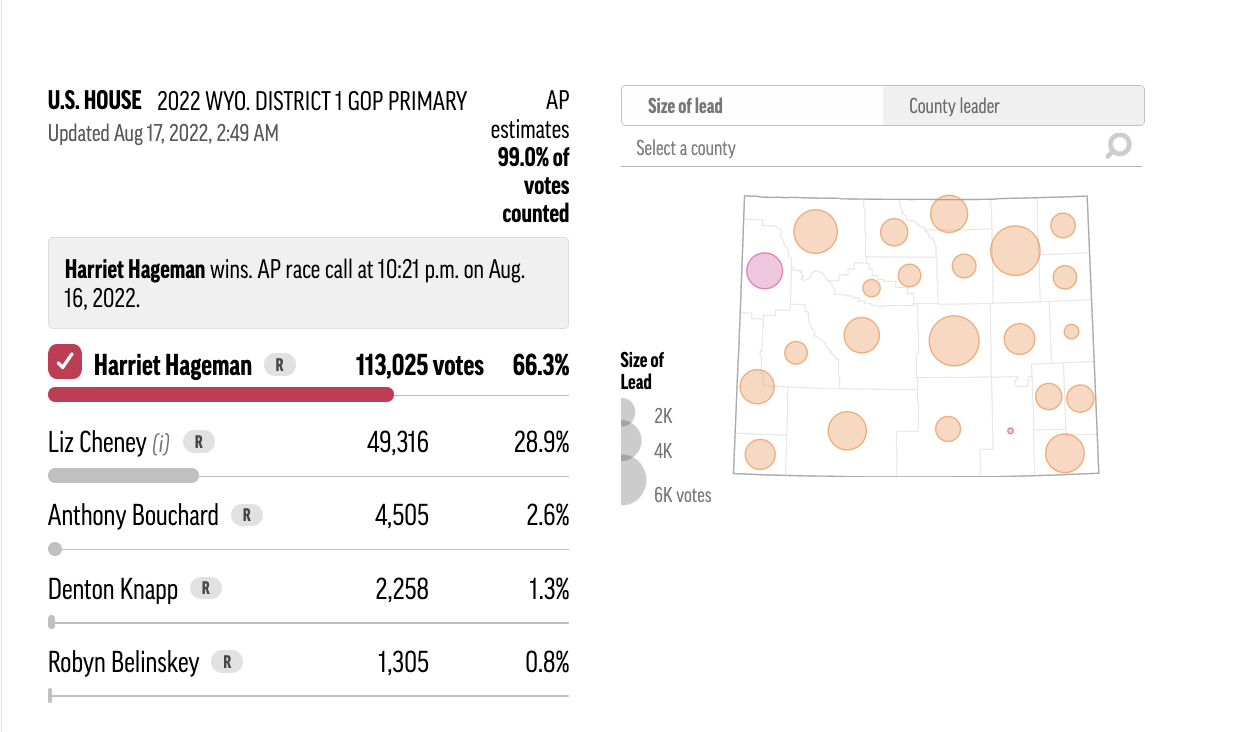Open the Select a county search field
The image size is (1250, 732).
point(860,147)
